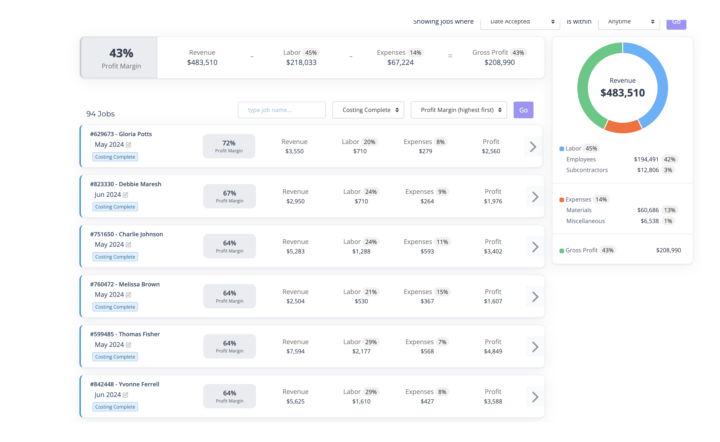Click Go button beside Anytime dropdown
The width and height of the screenshot is (720, 442).
(676, 22)
